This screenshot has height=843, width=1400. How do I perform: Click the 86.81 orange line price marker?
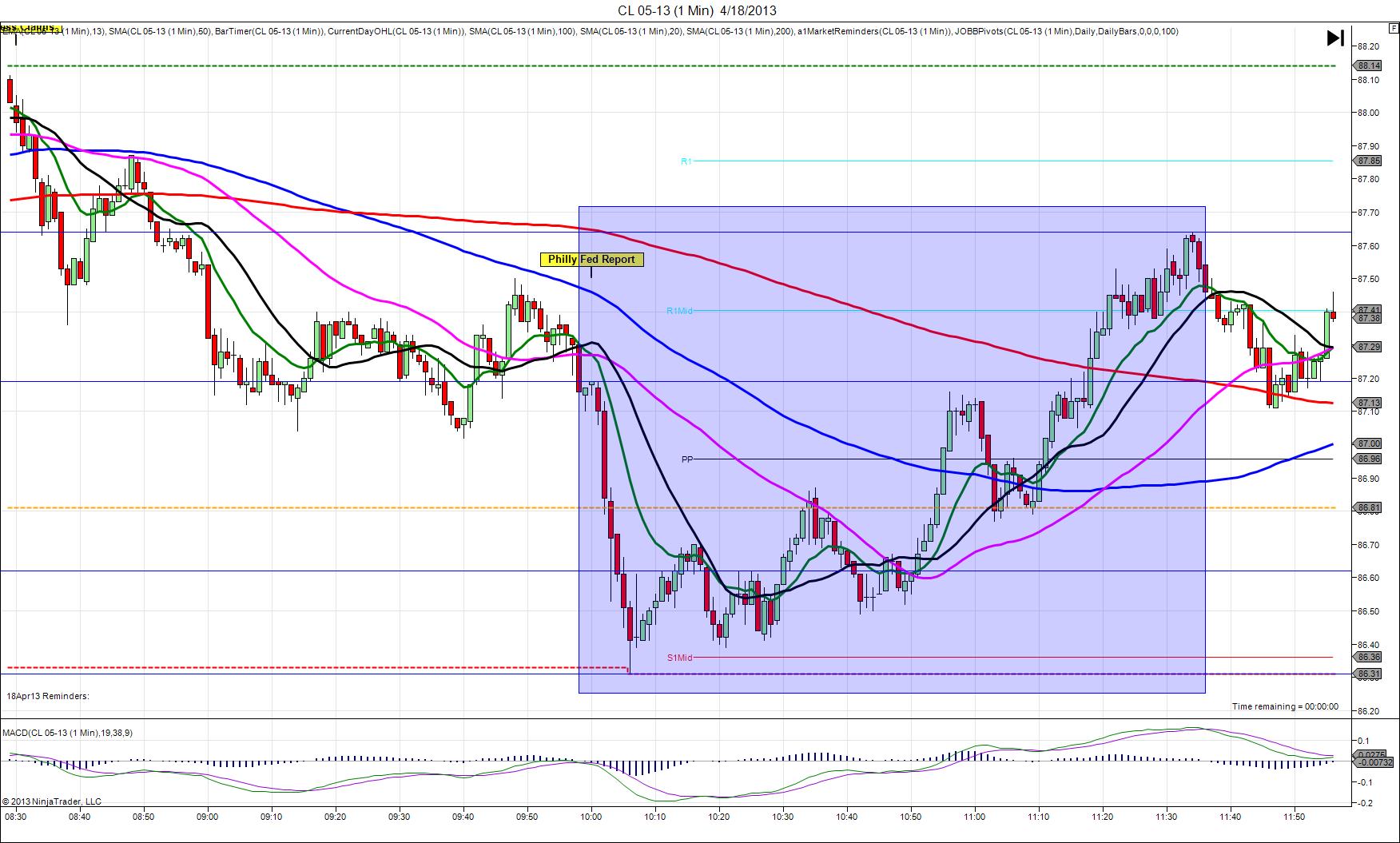pyautogui.click(x=1368, y=507)
